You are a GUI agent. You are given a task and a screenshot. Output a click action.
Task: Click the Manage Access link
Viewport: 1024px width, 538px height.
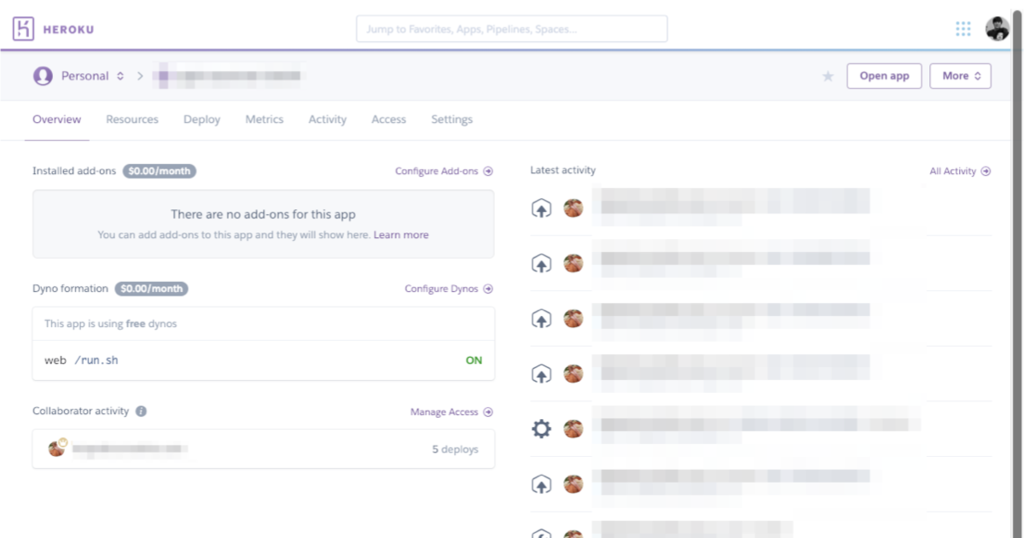[444, 412]
